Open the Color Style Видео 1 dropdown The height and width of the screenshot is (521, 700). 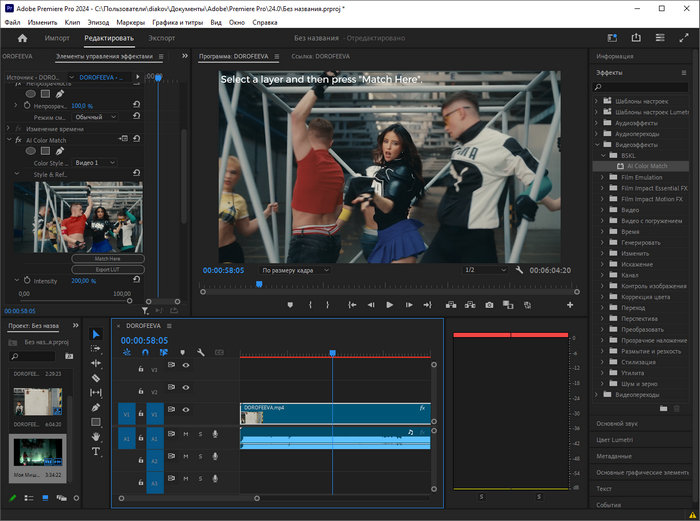(x=95, y=163)
